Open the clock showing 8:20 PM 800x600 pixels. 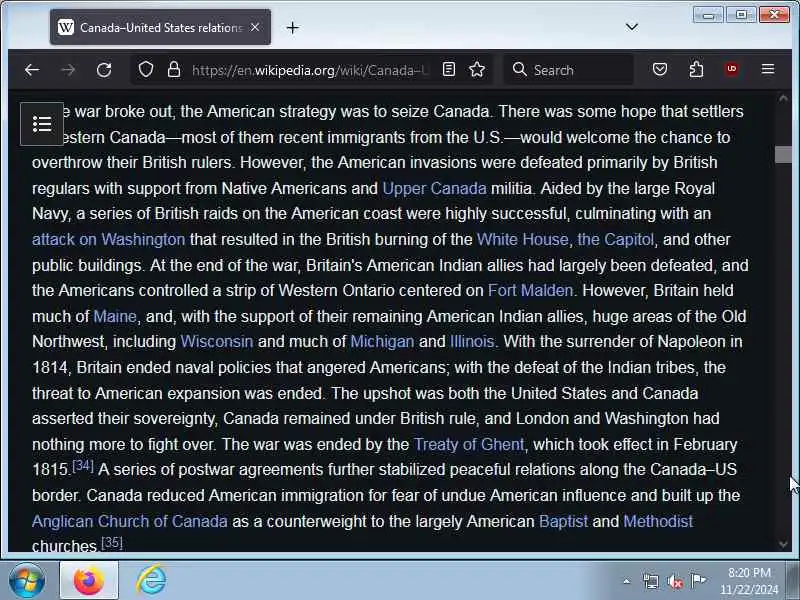click(x=749, y=581)
